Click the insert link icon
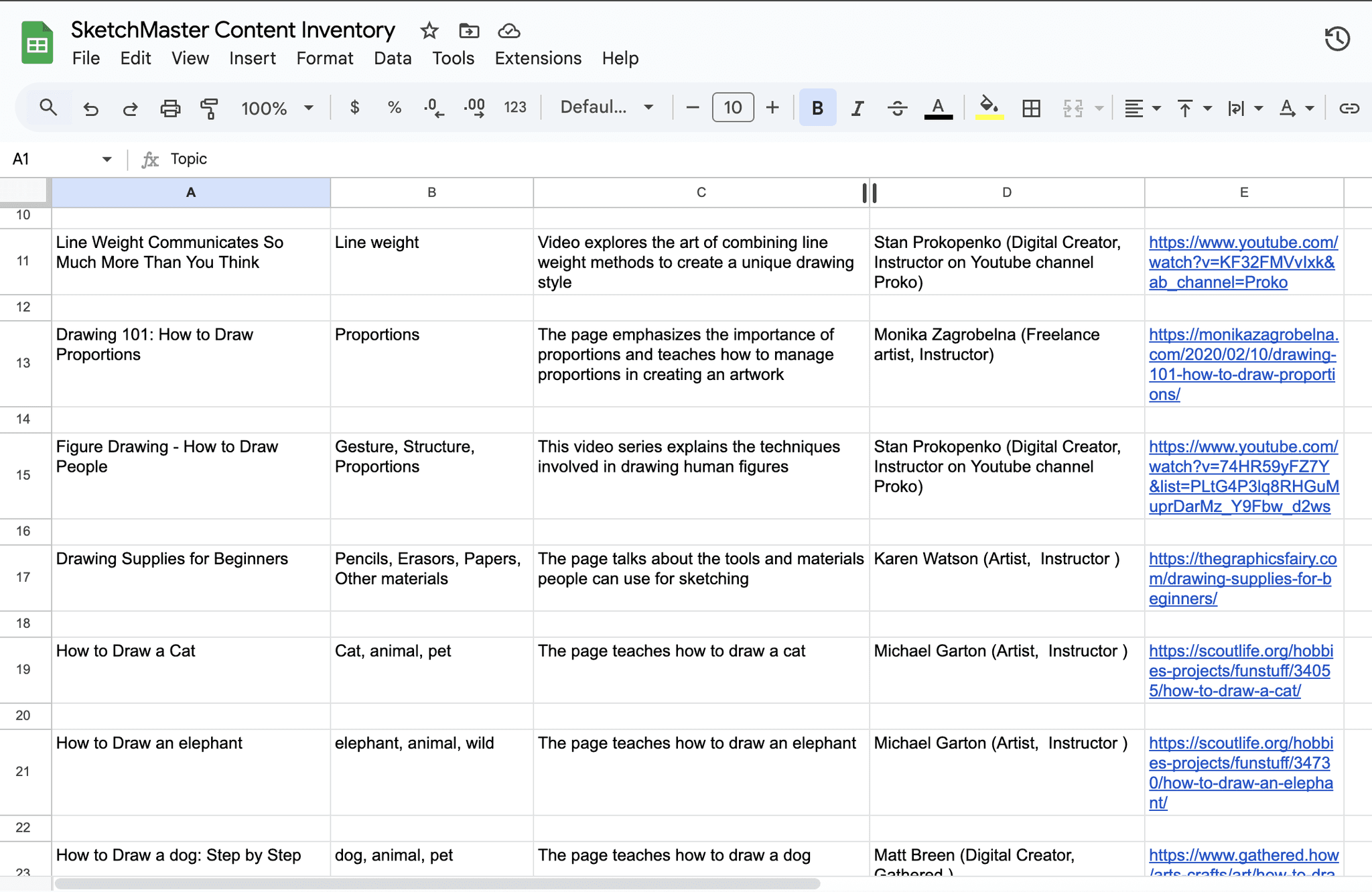Image resolution: width=1372 pixels, height=892 pixels. point(1348,108)
